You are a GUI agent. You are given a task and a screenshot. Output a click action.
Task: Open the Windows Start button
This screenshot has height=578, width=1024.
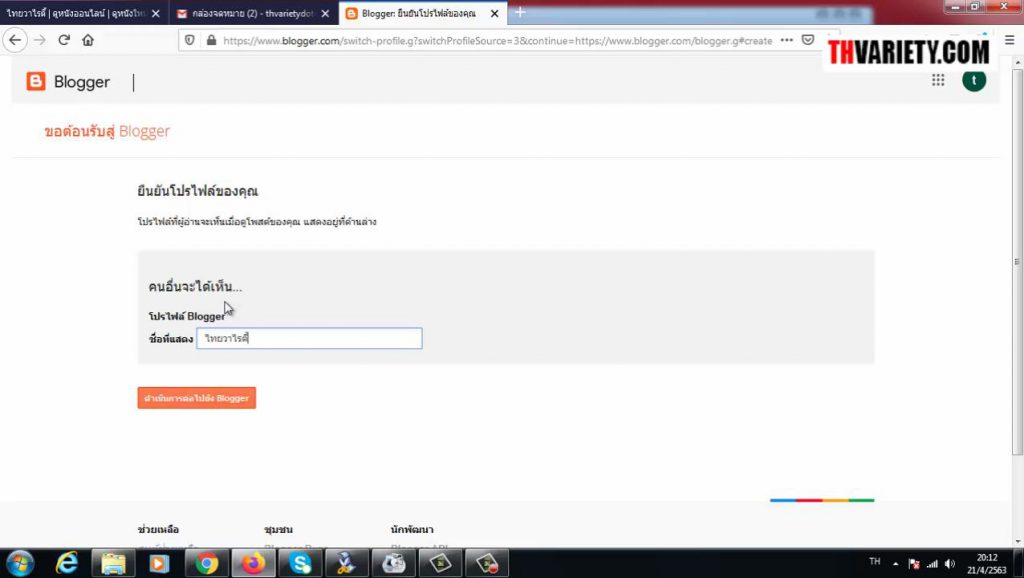[x=20, y=563]
